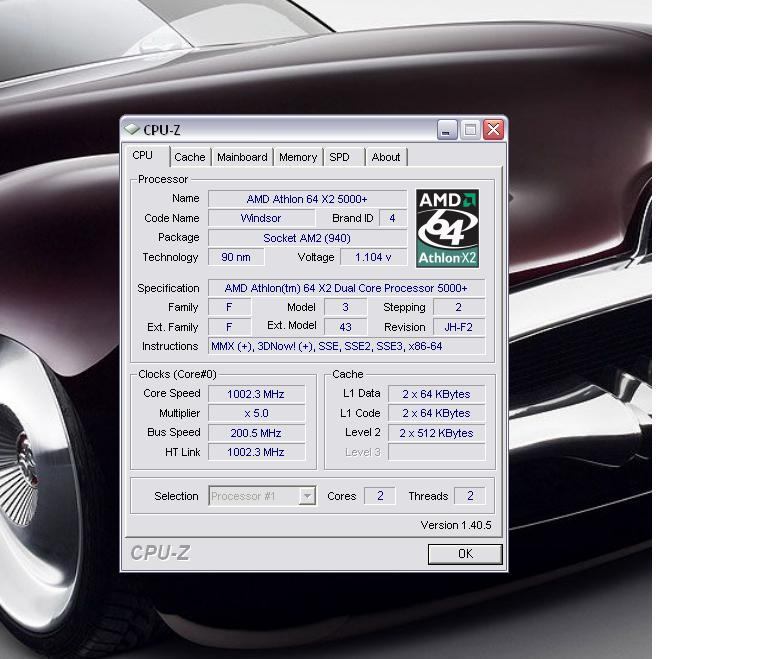The width and height of the screenshot is (760, 659).
Task: Click the OK button
Action: [465, 554]
